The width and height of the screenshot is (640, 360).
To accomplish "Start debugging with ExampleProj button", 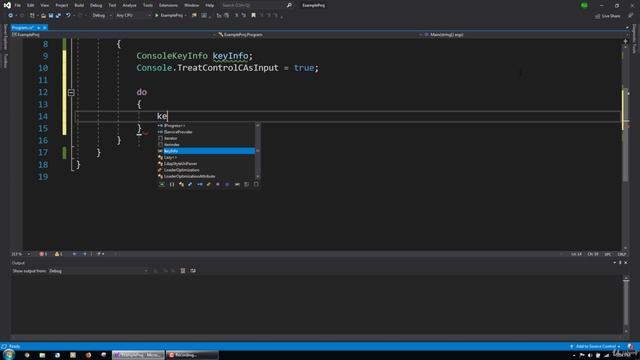I will tap(170, 16).
